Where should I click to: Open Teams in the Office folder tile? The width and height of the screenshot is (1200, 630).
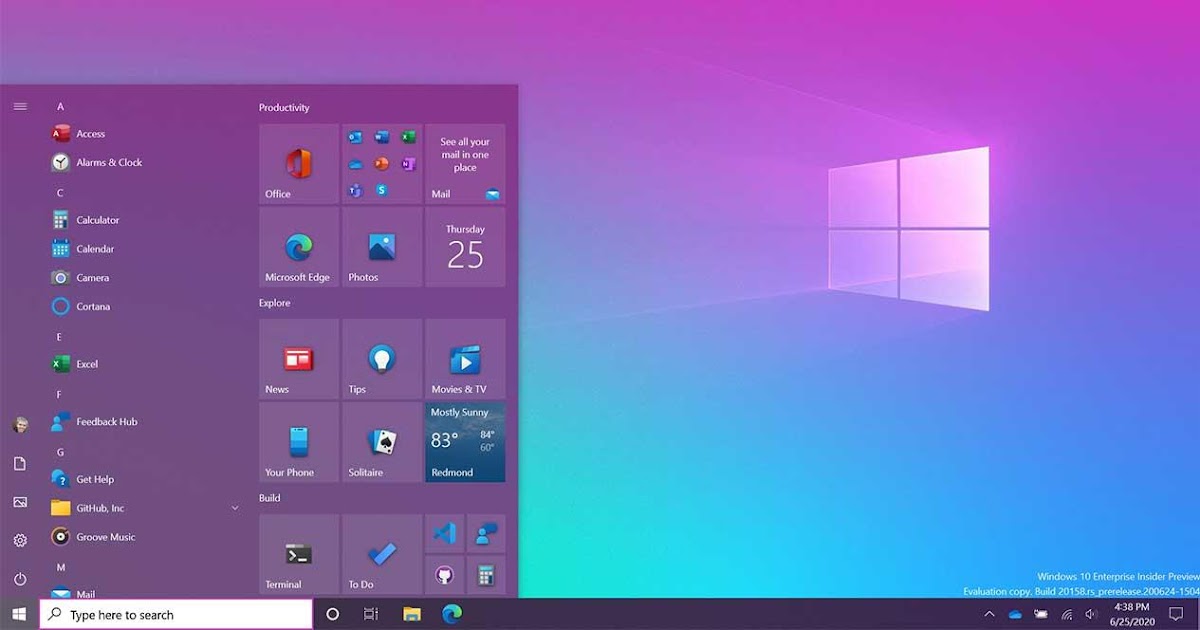tap(356, 190)
